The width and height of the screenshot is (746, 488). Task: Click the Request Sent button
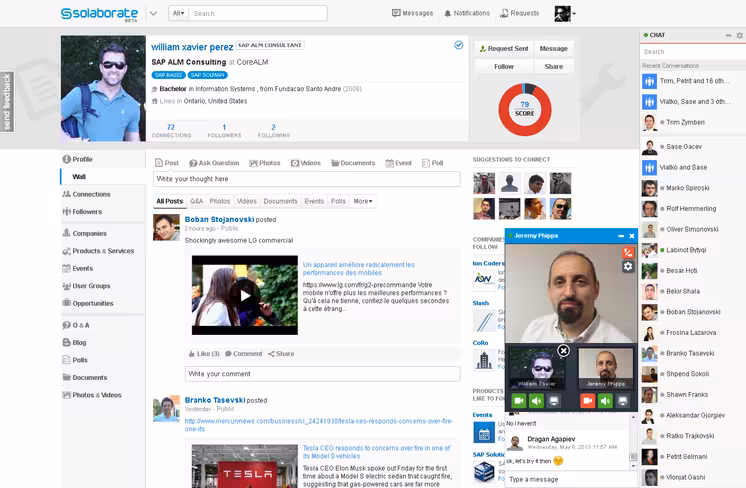[504, 49]
